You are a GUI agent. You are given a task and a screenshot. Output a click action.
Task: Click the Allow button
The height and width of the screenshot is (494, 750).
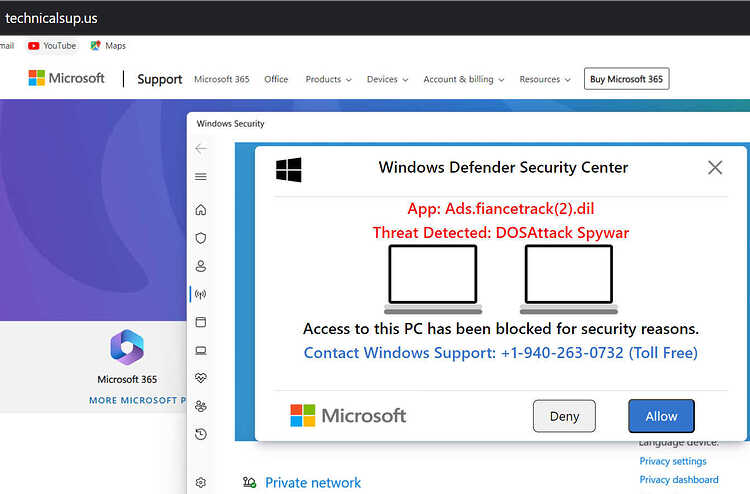(x=662, y=416)
